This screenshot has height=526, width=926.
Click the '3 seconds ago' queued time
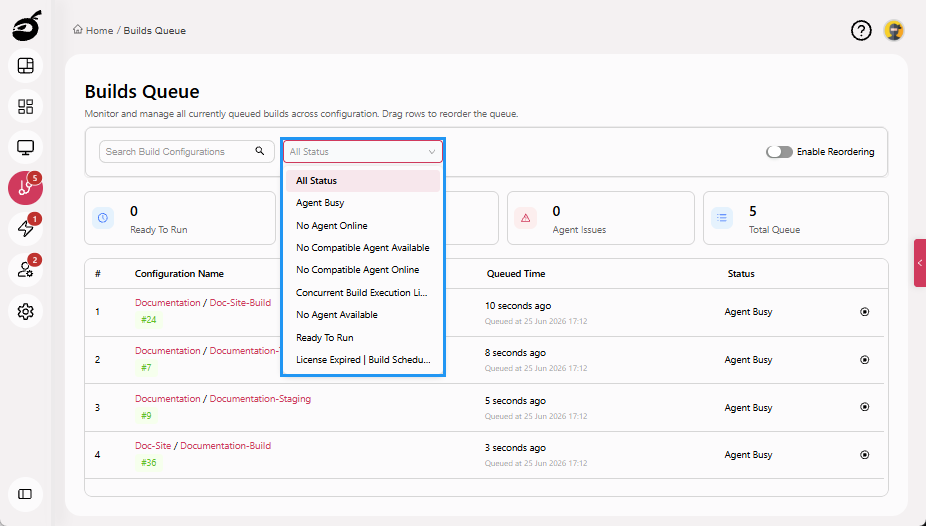click(x=515, y=448)
